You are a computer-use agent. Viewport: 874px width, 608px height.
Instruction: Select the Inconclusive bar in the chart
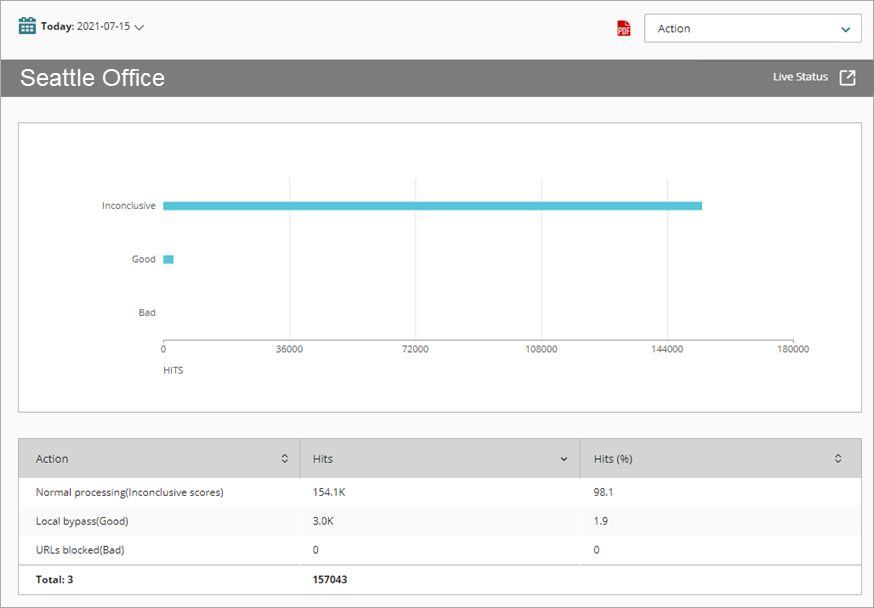tap(430, 205)
